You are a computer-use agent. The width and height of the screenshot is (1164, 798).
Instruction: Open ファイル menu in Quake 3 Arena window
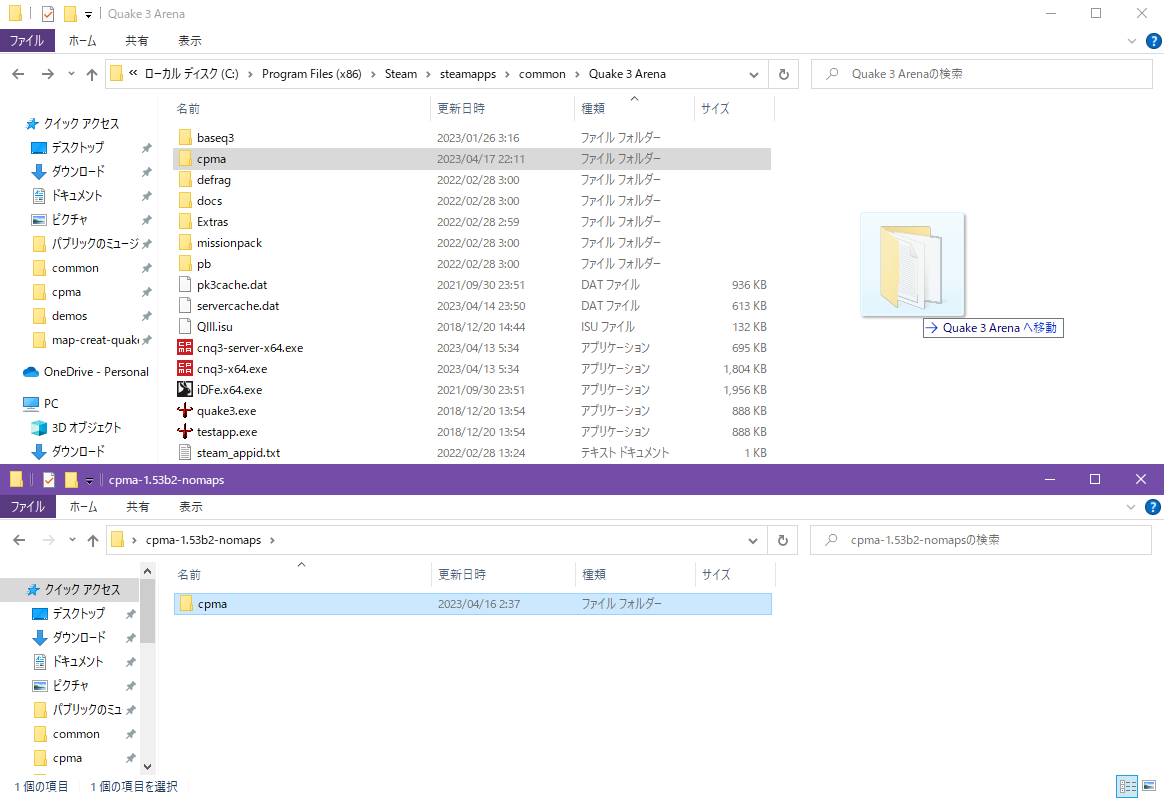pyautogui.click(x=27, y=41)
